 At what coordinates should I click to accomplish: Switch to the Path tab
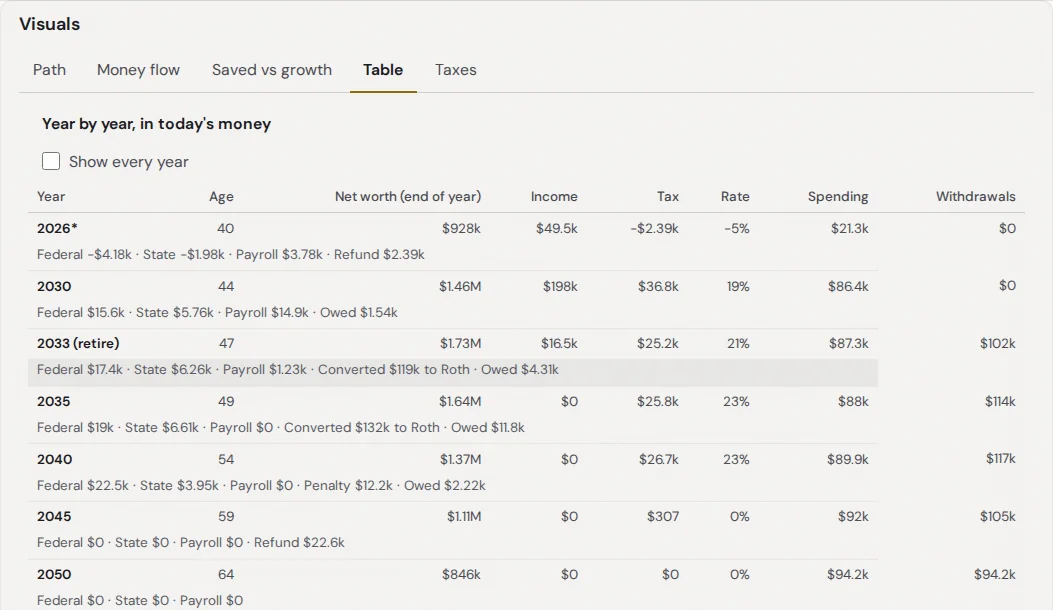[x=50, y=70]
